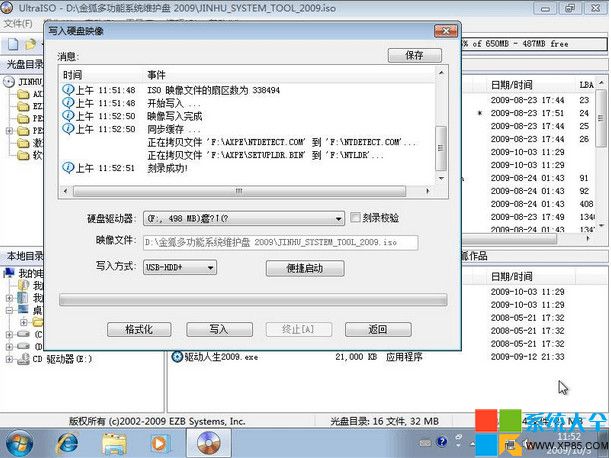Select the CD 驱动器 (E:) drive icon
Viewport: 611px width, 458px height.
click(23, 359)
